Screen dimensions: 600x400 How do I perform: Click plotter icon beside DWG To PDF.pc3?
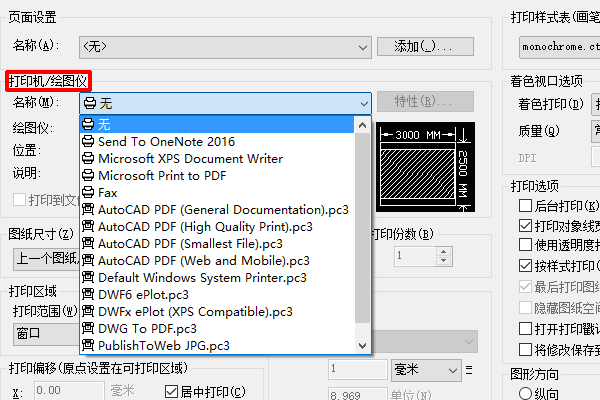tap(88, 328)
